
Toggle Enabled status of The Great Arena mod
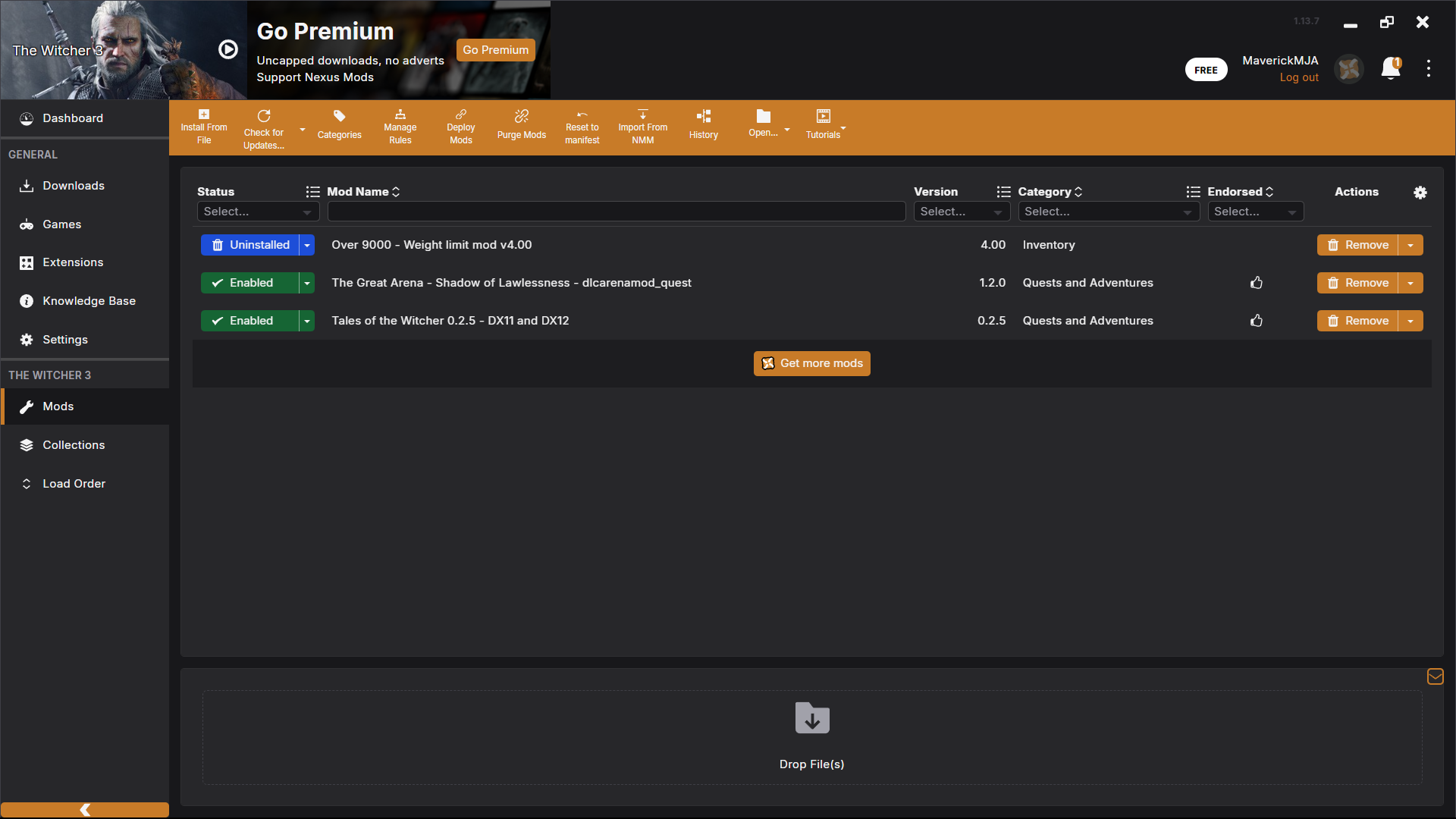[249, 283]
